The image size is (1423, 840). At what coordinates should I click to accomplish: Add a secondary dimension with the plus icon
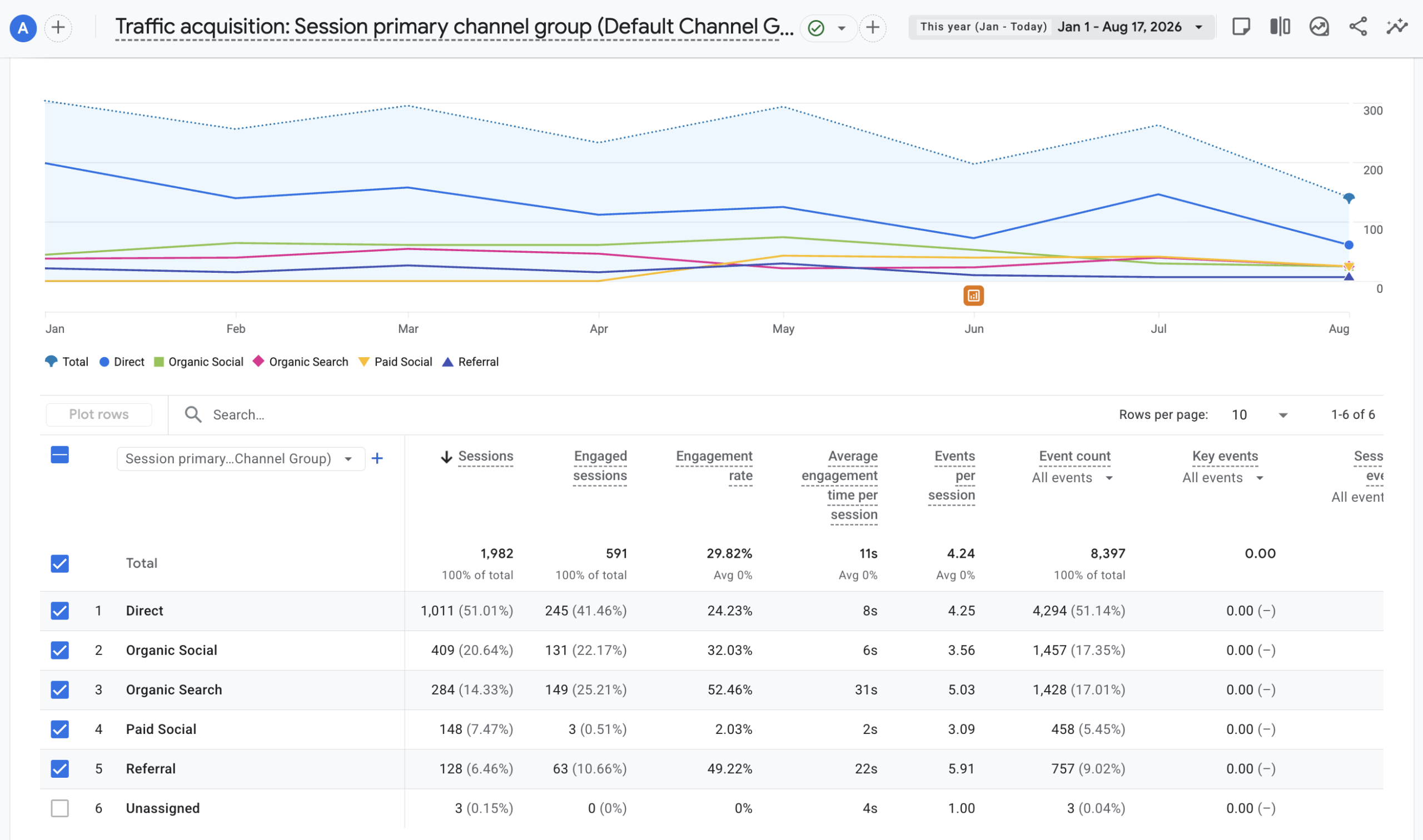pyautogui.click(x=377, y=458)
